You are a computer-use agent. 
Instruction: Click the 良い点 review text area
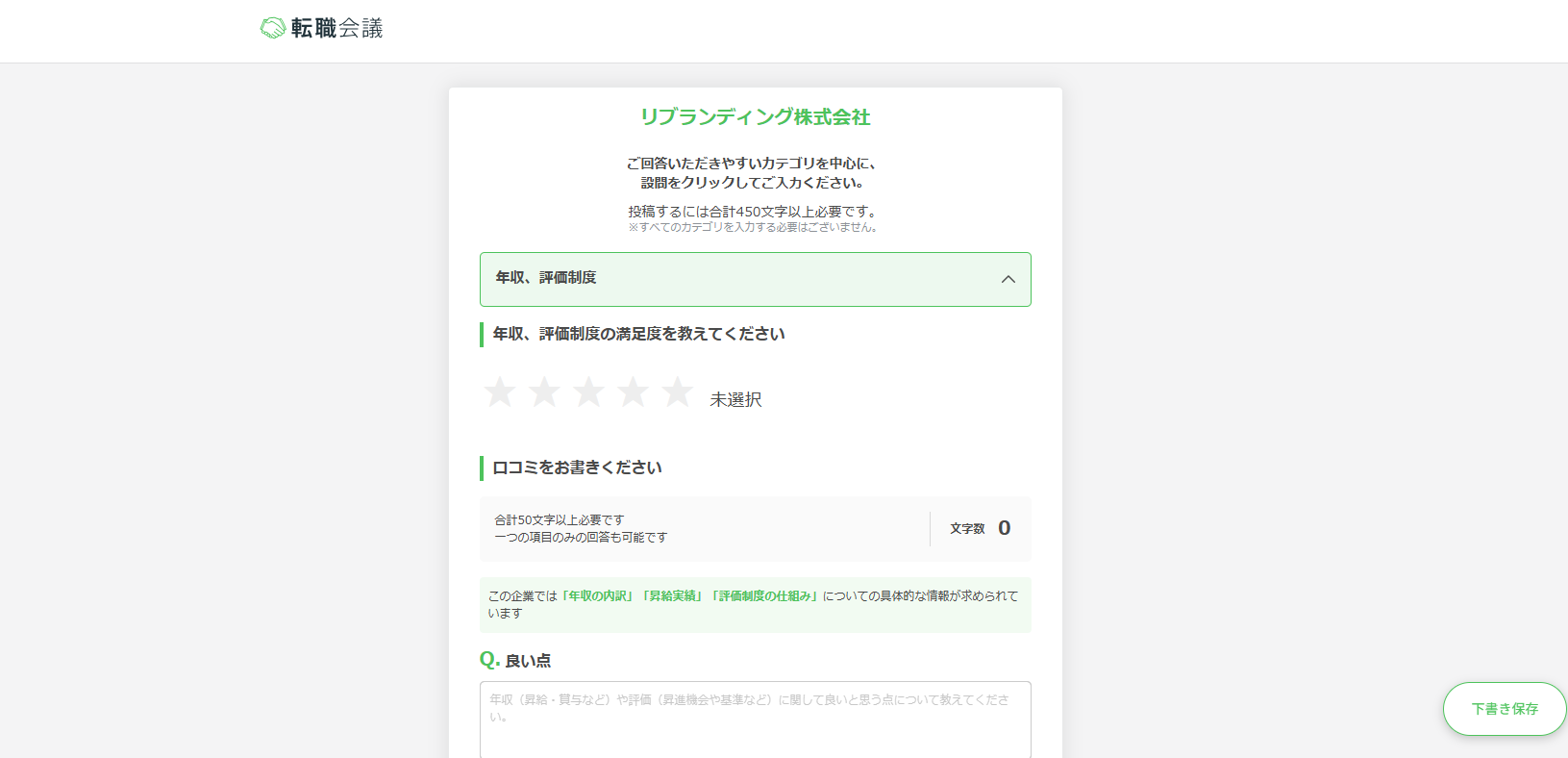[x=756, y=720]
